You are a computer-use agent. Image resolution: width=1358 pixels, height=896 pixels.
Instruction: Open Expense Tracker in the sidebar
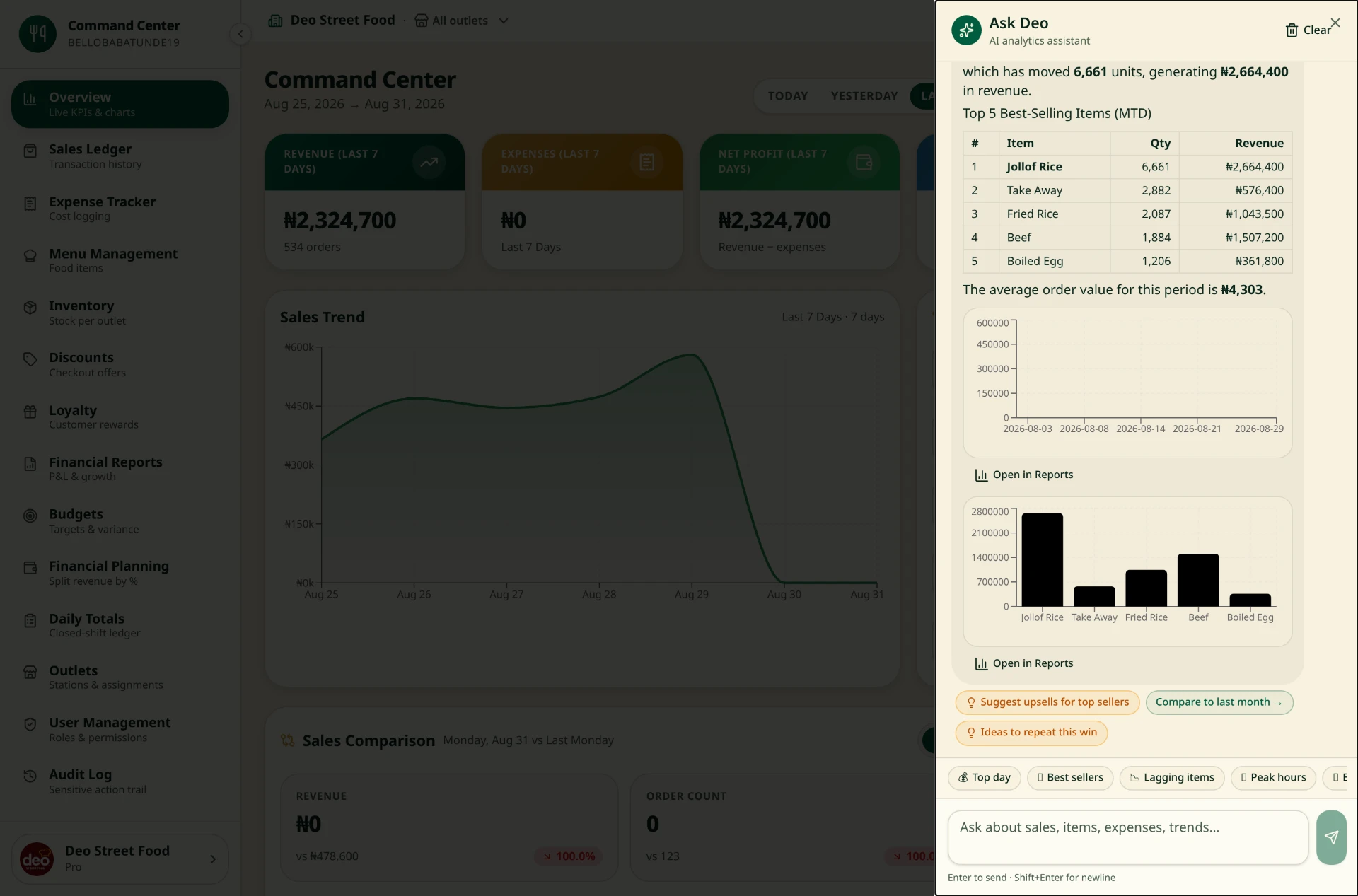120,209
